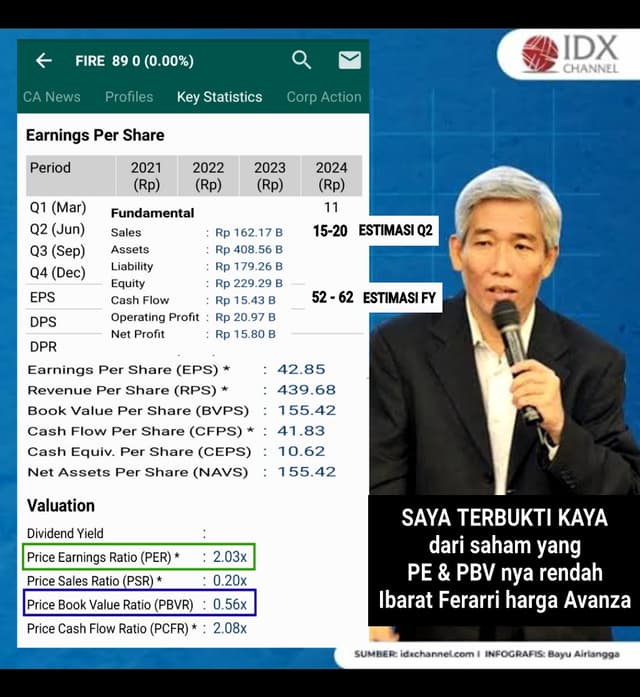Screen dimensions: 640x697
Task: Open the Profiles tab
Action: coord(129,97)
